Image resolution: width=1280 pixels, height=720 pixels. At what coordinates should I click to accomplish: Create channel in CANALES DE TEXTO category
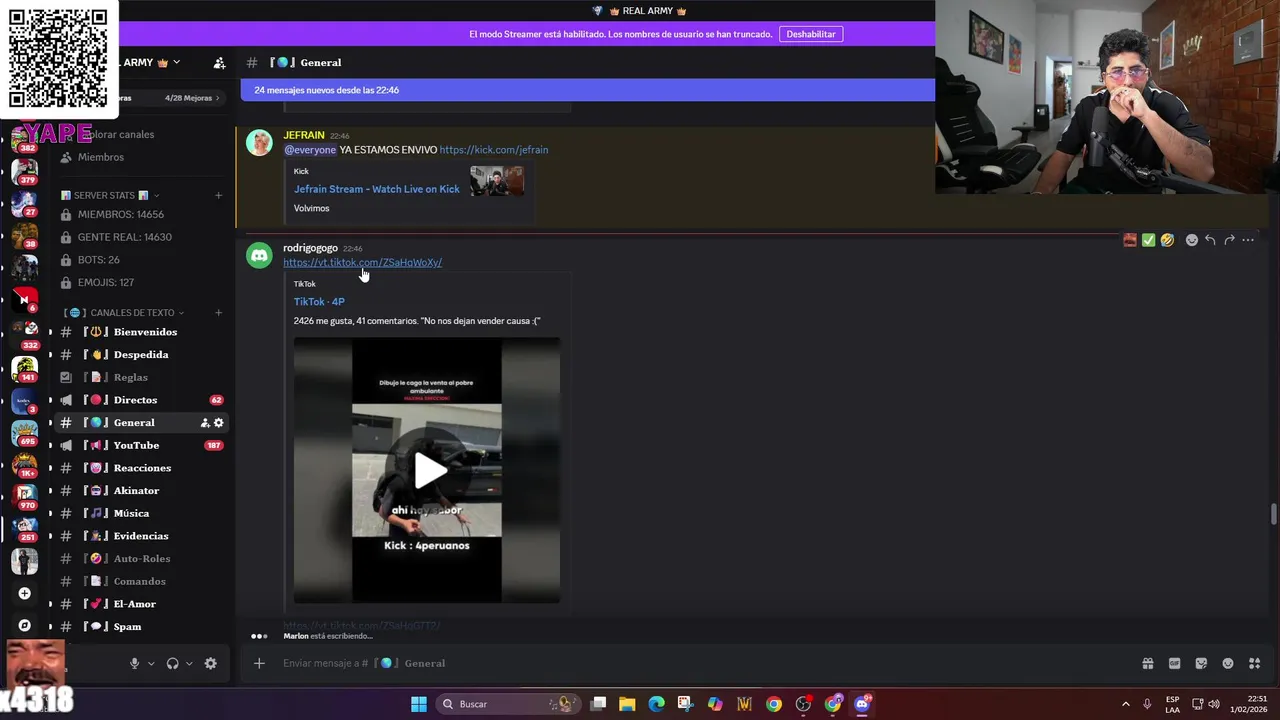[218, 313]
